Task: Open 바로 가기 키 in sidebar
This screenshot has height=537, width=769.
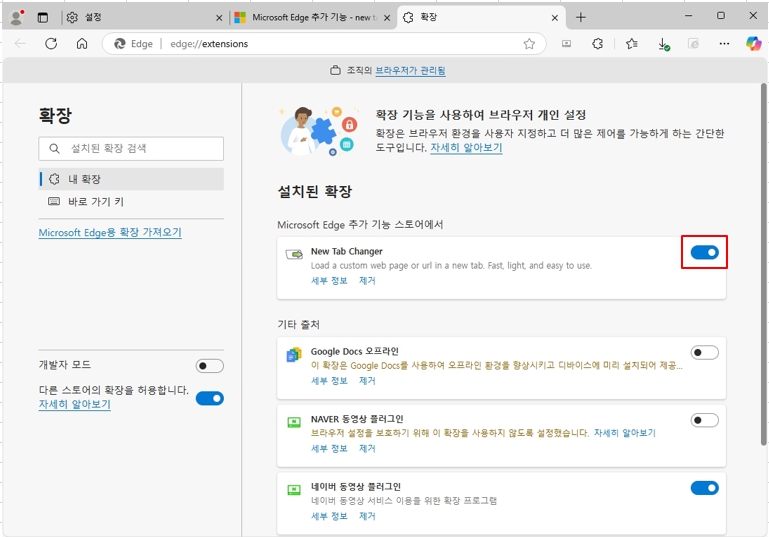Action: [131, 202]
